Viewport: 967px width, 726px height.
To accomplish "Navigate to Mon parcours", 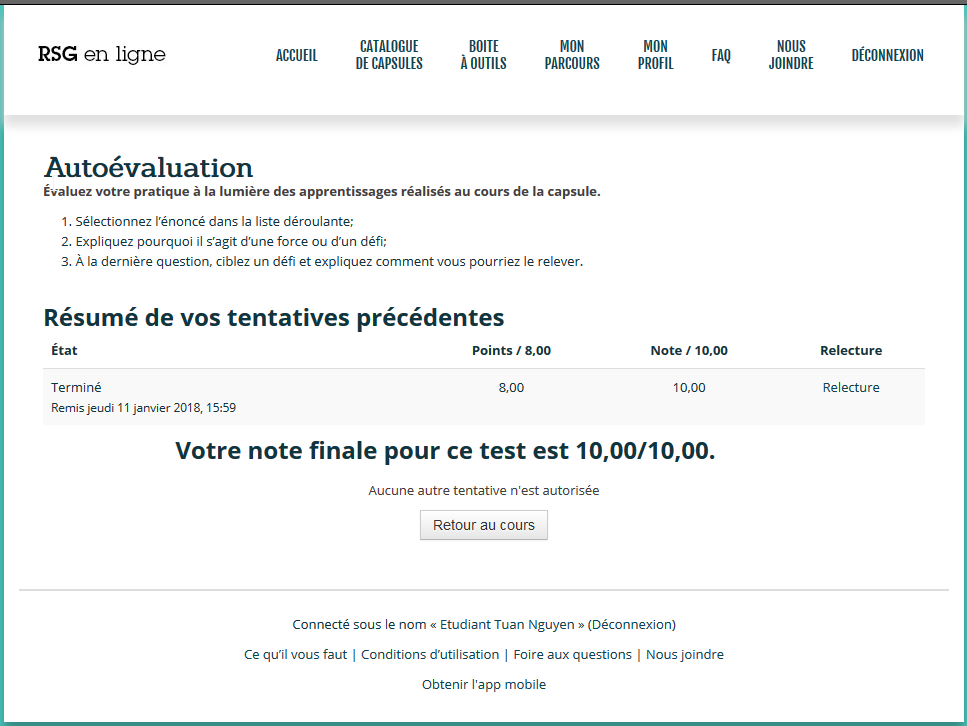I will coord(572,55).
